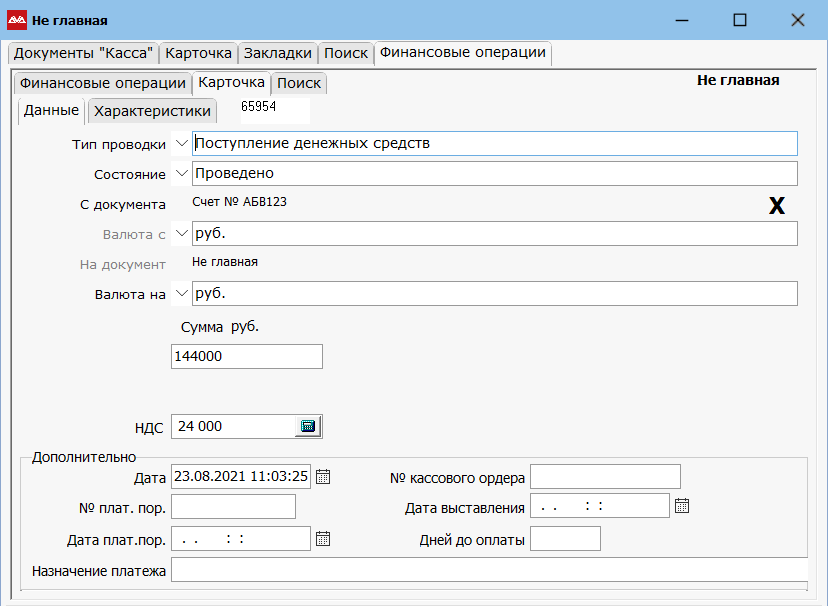The image size is (828, 606).
Task: Switch to the Документы "Касса" tab
Action: 83,53
